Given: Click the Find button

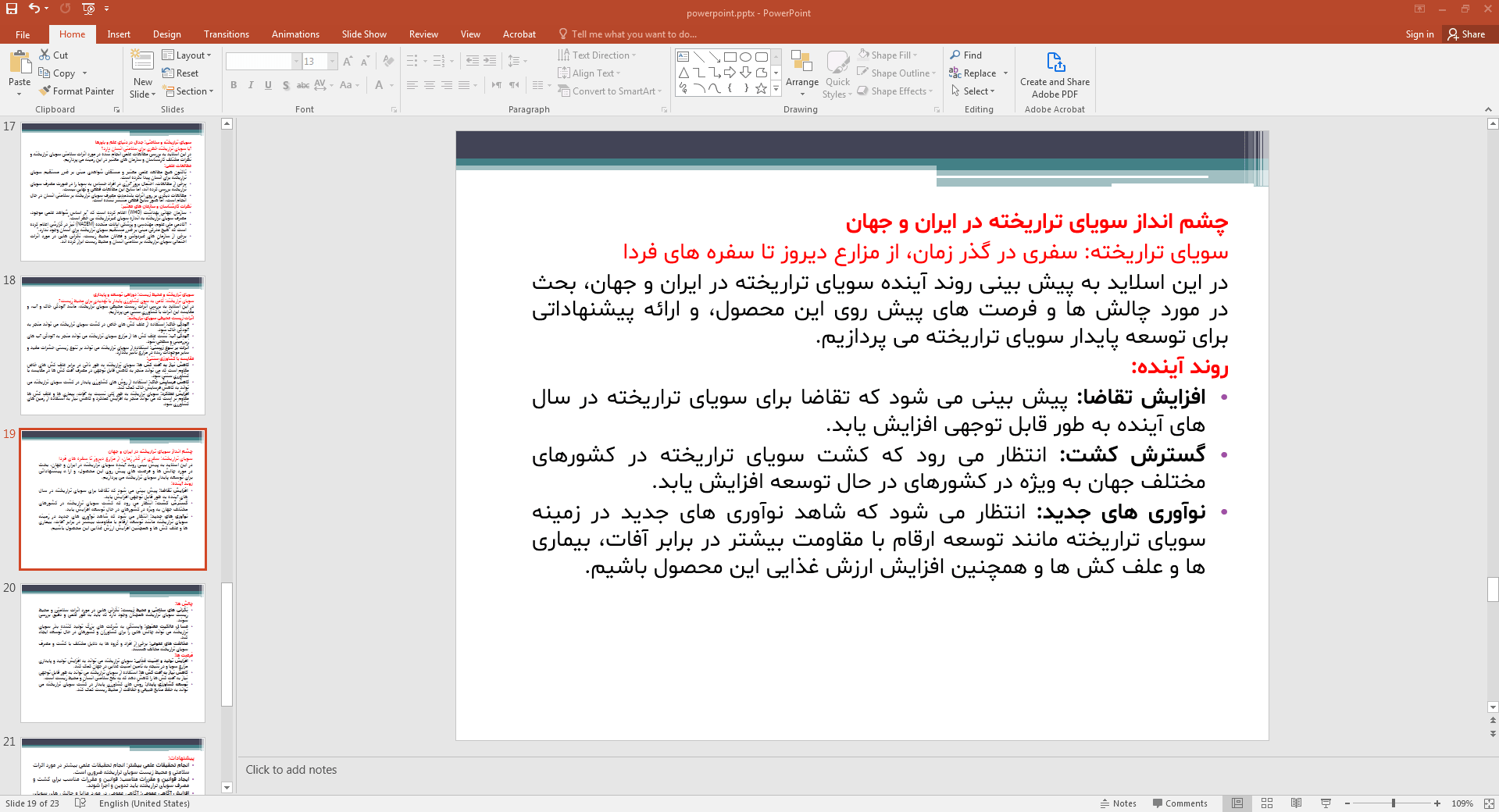Looking at the screenshot, I should tap(965, 55).
